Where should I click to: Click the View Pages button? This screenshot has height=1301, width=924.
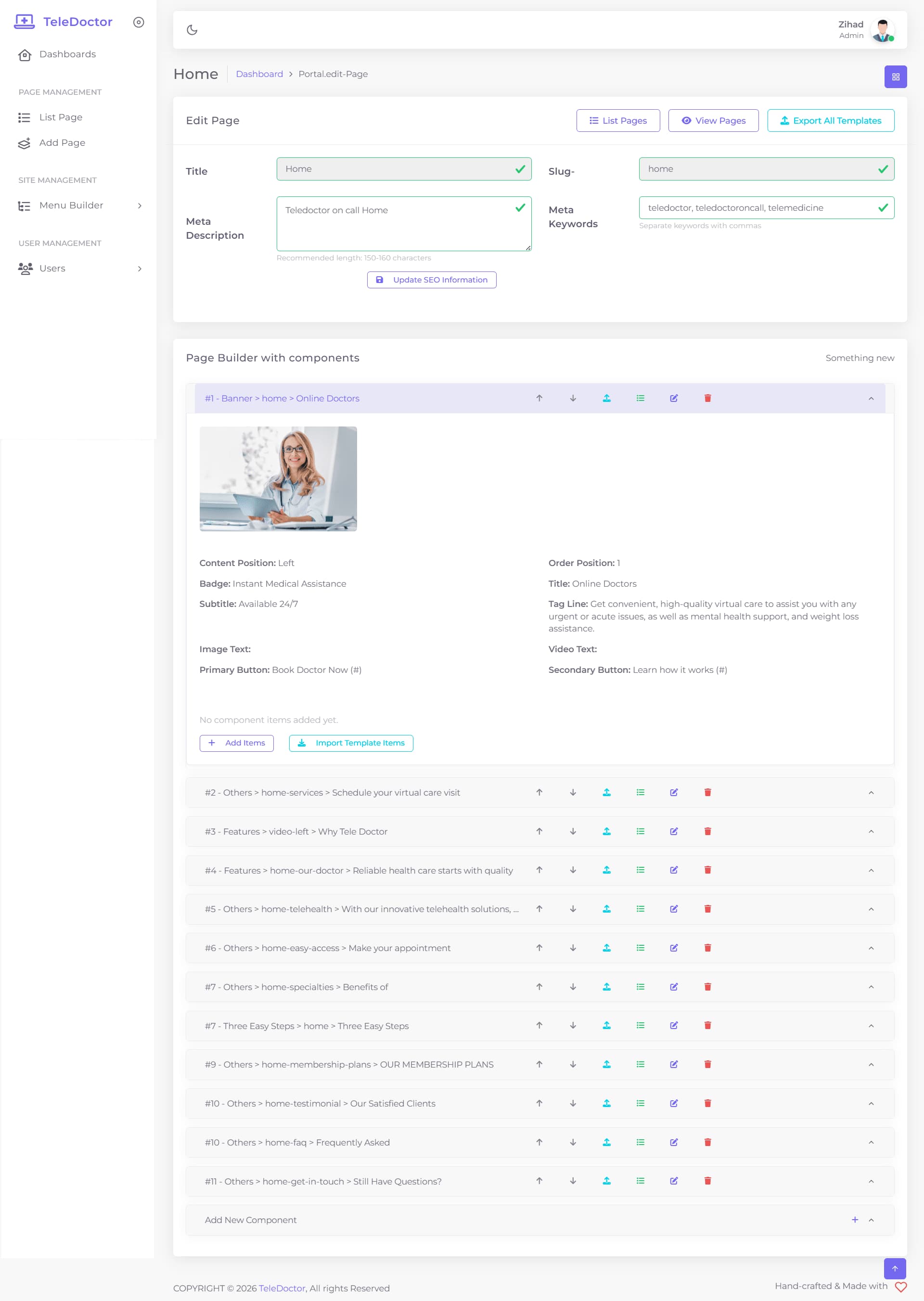(713, 121)
